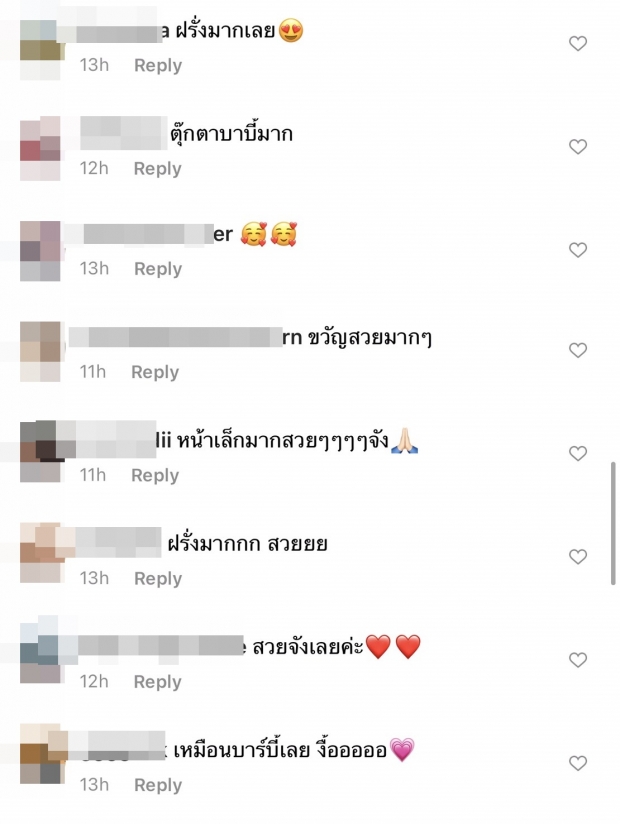The image size is (620, 824).
Task: Tap the heart next to ฝรั่งมากกก สวยยย
Action: [578, 556]
